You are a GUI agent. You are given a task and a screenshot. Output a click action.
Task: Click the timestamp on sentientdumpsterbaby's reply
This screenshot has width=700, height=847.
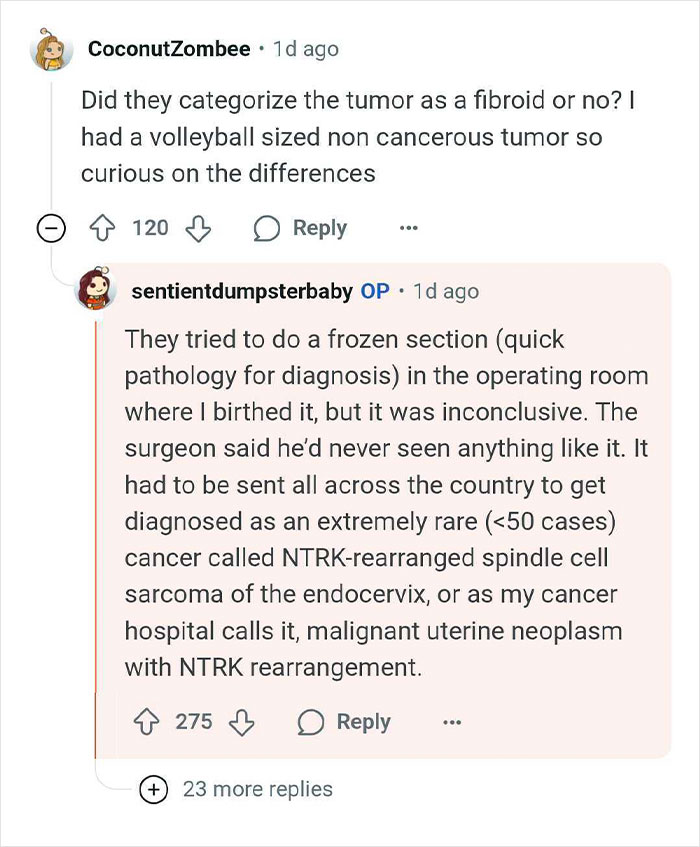coord(446,291)
